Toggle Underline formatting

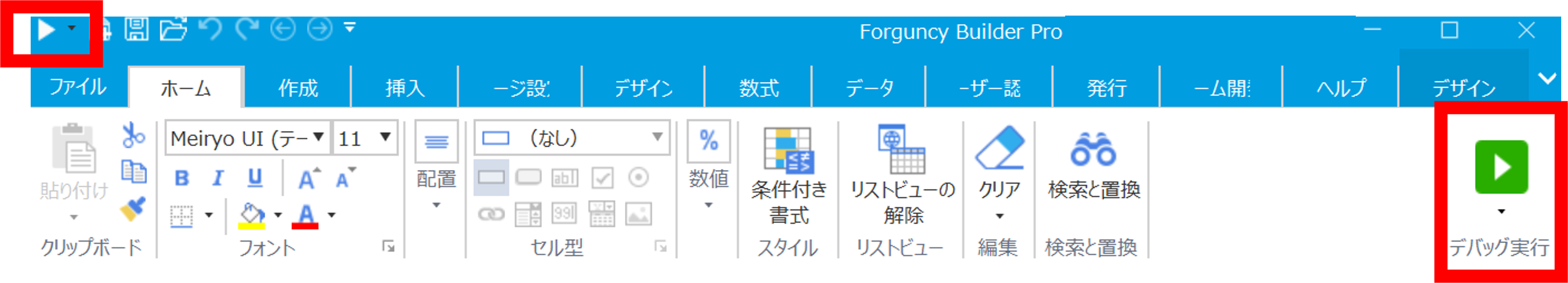pos(255,178)
